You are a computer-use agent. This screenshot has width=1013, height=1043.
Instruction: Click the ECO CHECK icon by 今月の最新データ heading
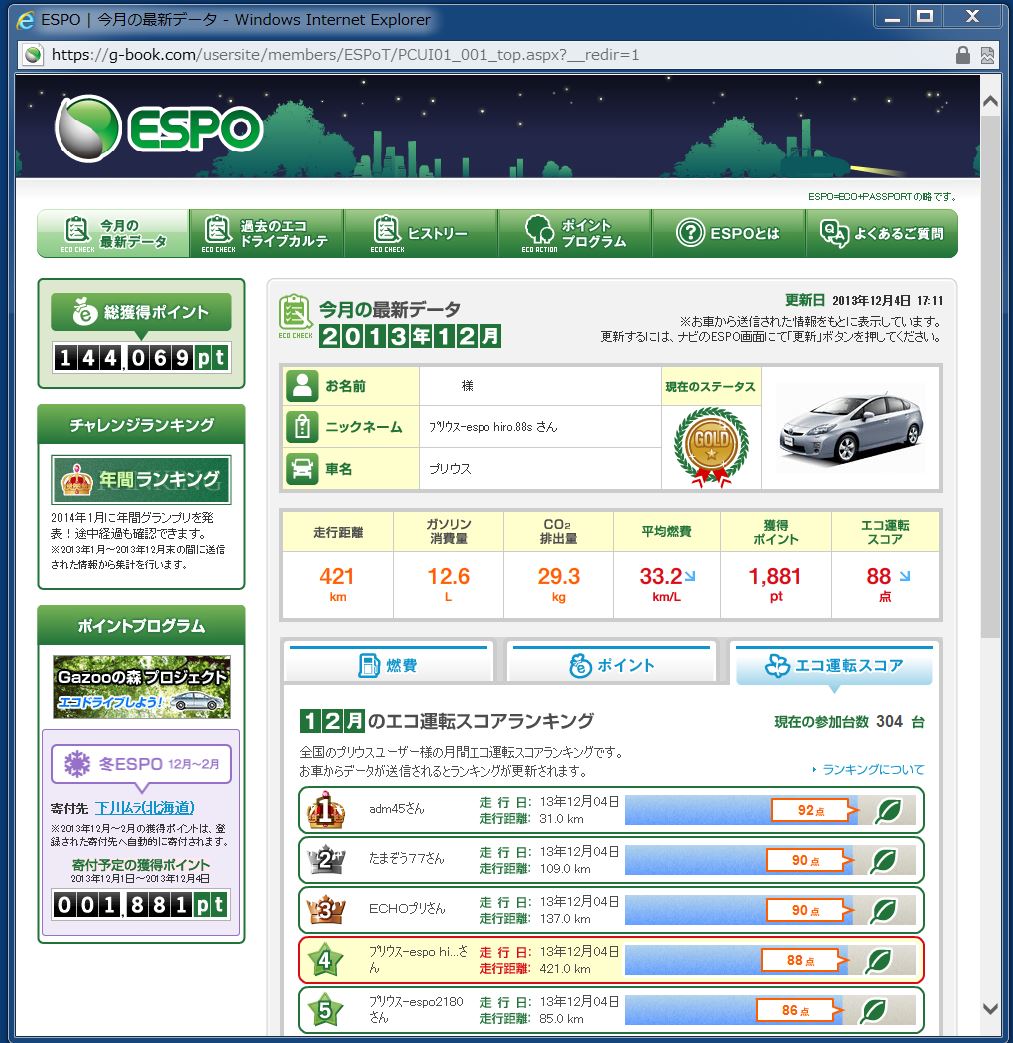coord(295,317)
